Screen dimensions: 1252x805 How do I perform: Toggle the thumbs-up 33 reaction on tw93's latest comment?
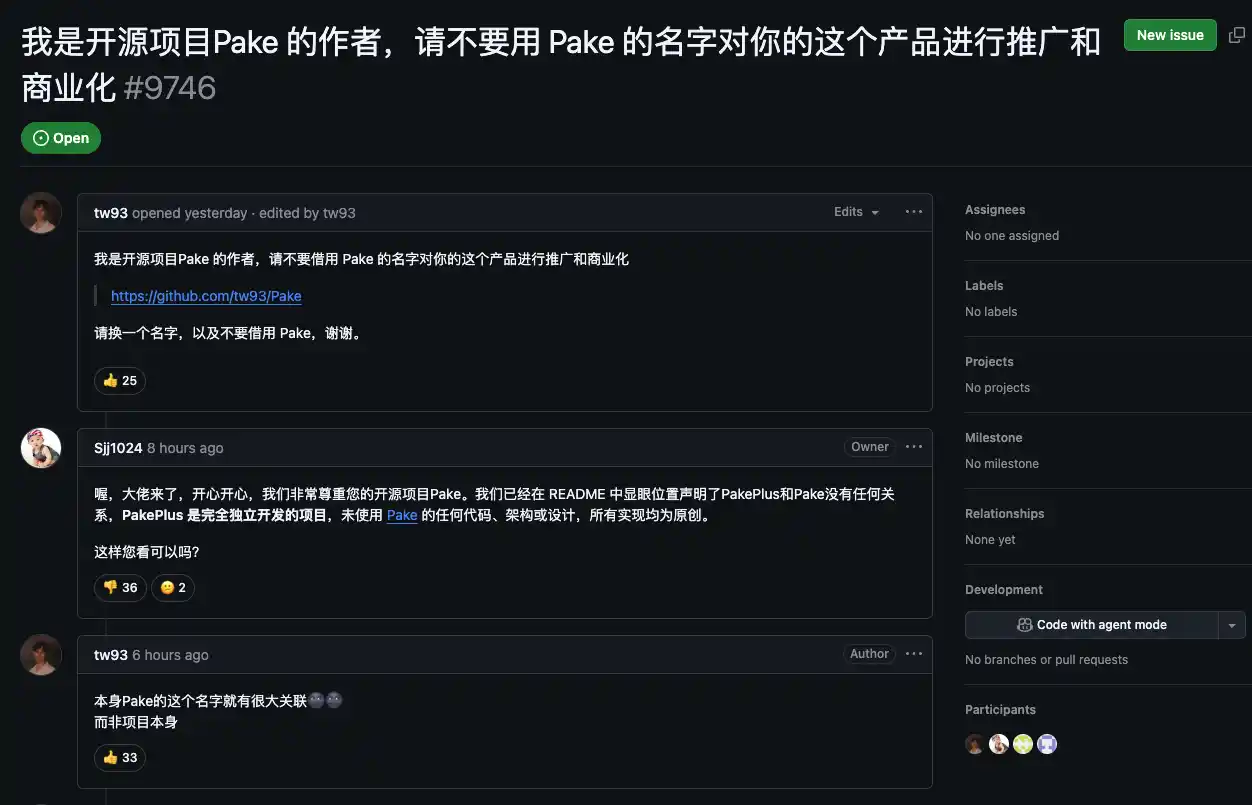[x=119, y=757]
